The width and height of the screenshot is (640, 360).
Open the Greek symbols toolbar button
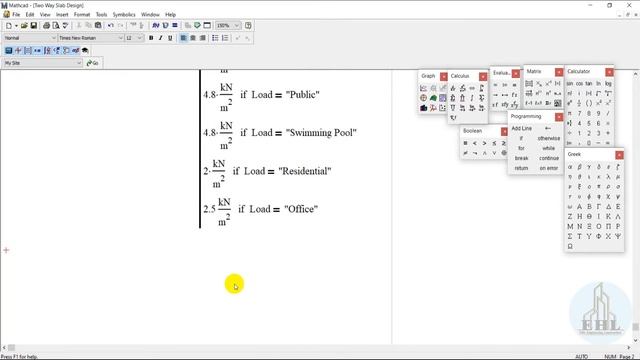[x=76, y=51]
